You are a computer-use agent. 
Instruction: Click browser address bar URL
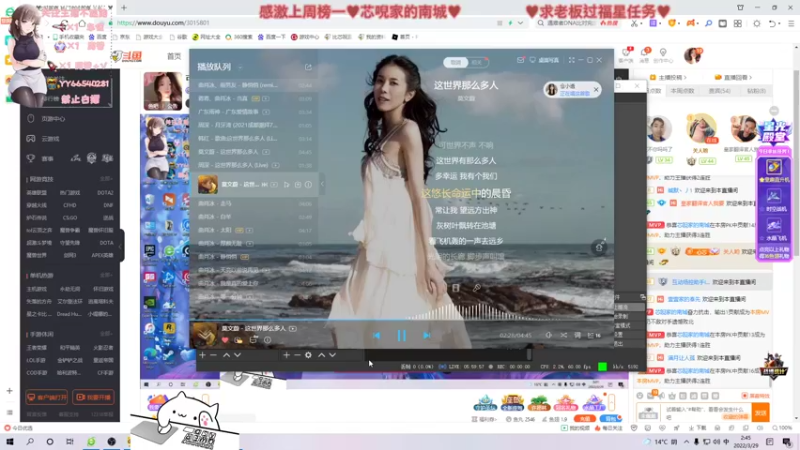163,23
